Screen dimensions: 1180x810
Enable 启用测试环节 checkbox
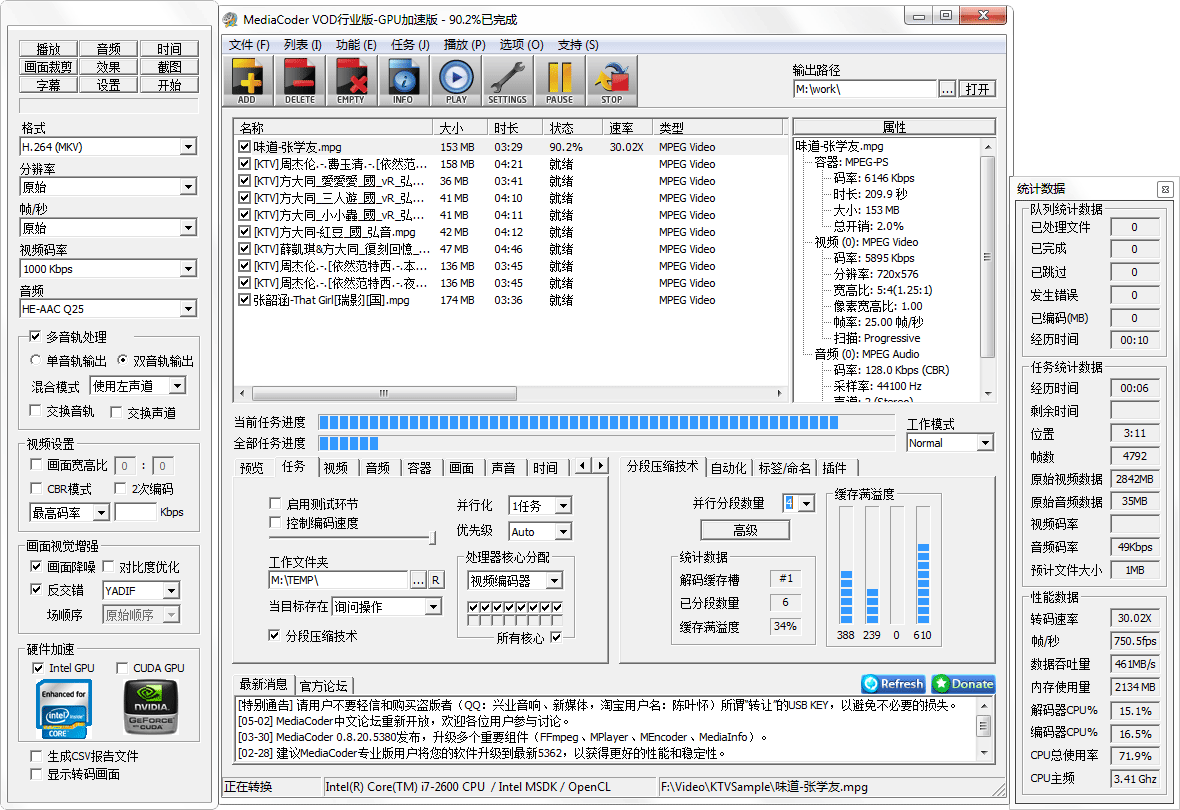tap(275, 503)
